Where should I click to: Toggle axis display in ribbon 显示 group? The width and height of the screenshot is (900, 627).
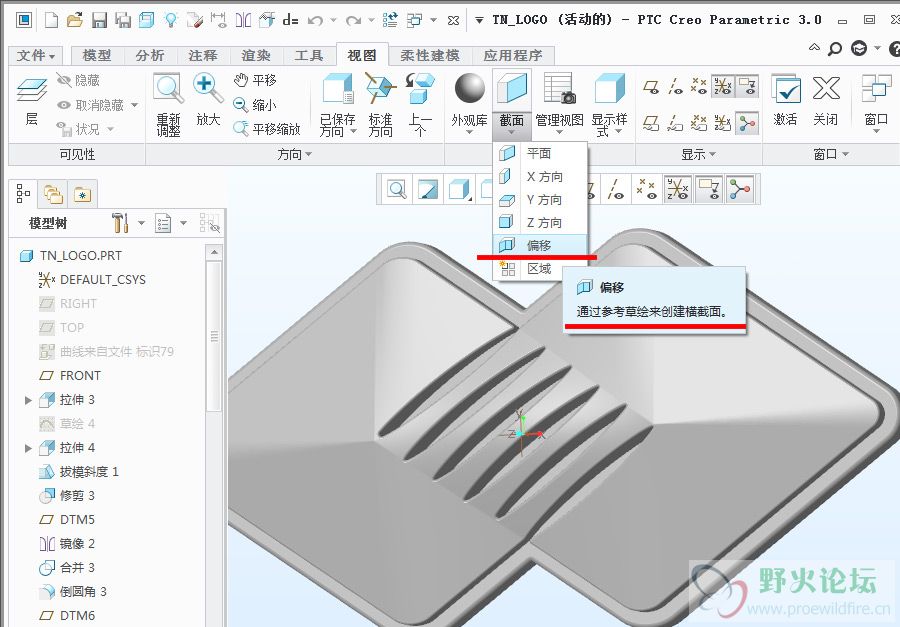[675, 87]
